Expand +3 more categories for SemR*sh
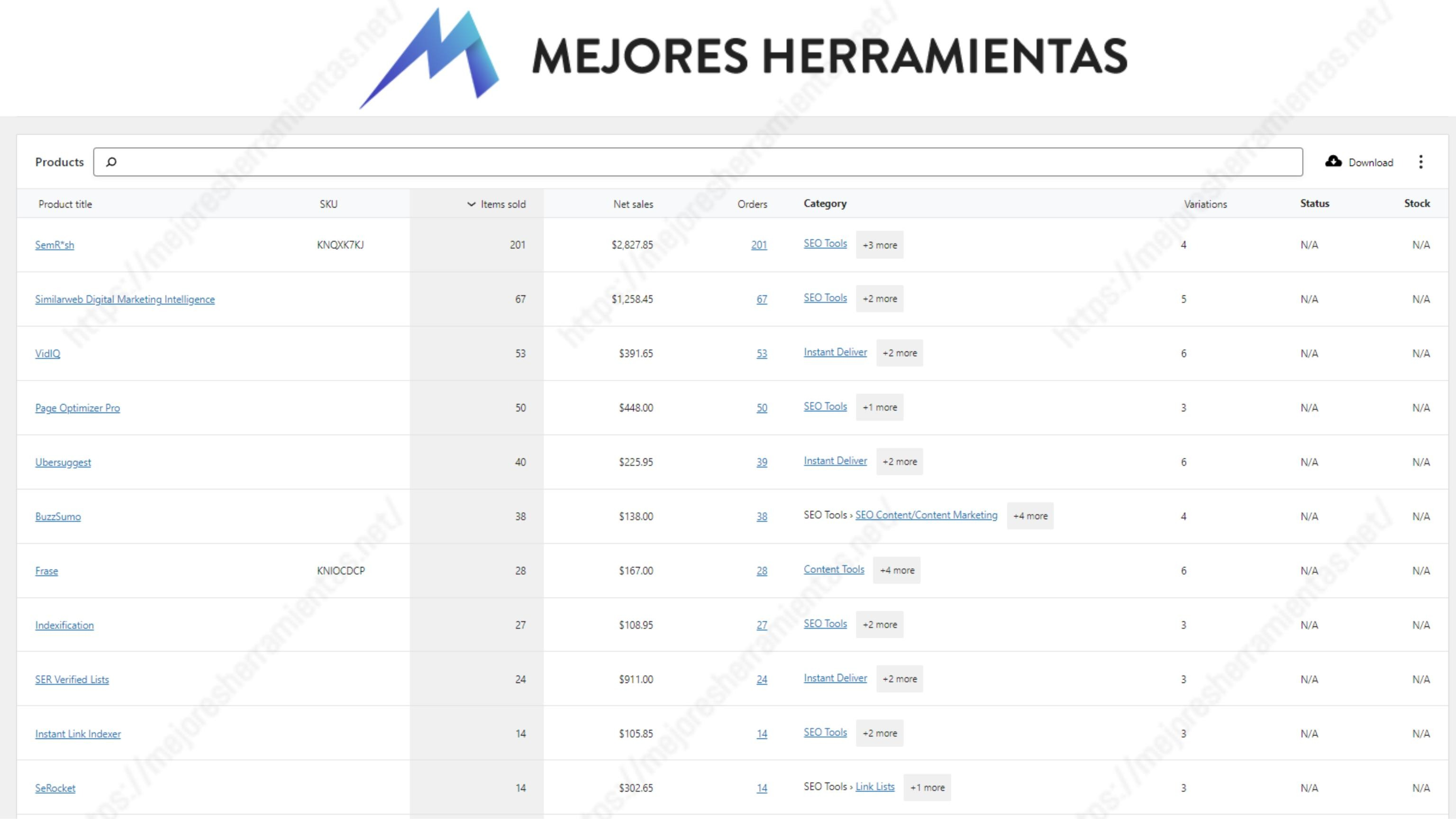Viewport: 1456px width, 819px height. (880, 245)
